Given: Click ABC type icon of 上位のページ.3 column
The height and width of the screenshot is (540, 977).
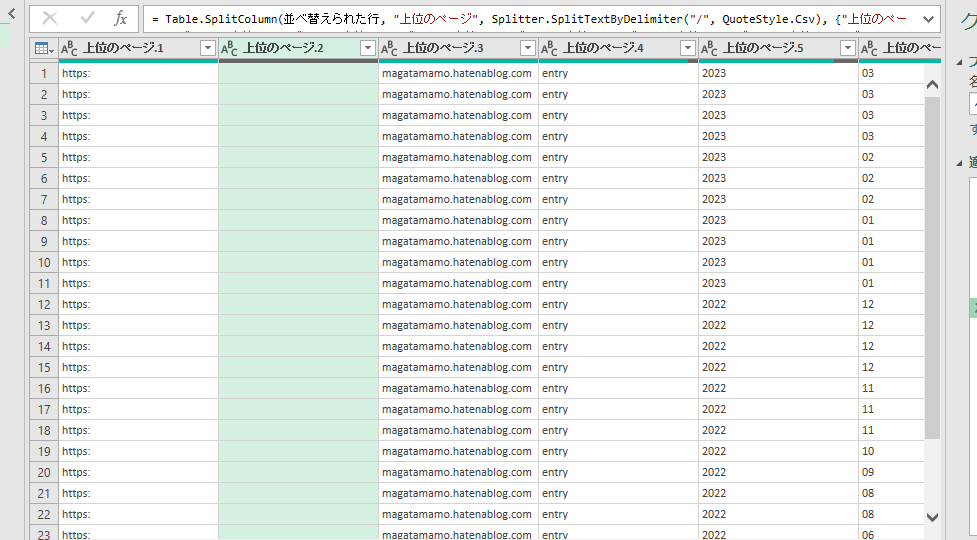Looking at the screenshot, I should pos(389,48).
